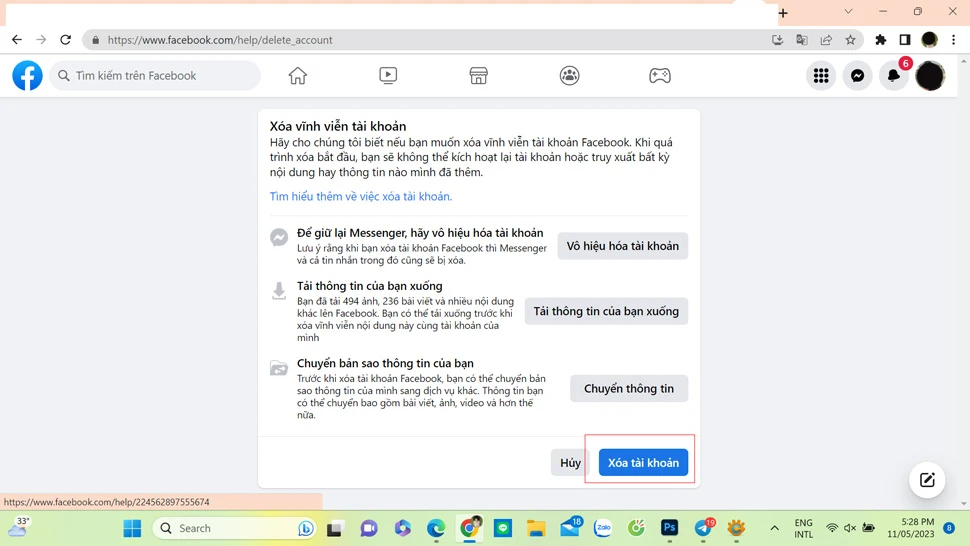Click the Xóa tài khoản button

pyautogui.click(x=643, y=463)
